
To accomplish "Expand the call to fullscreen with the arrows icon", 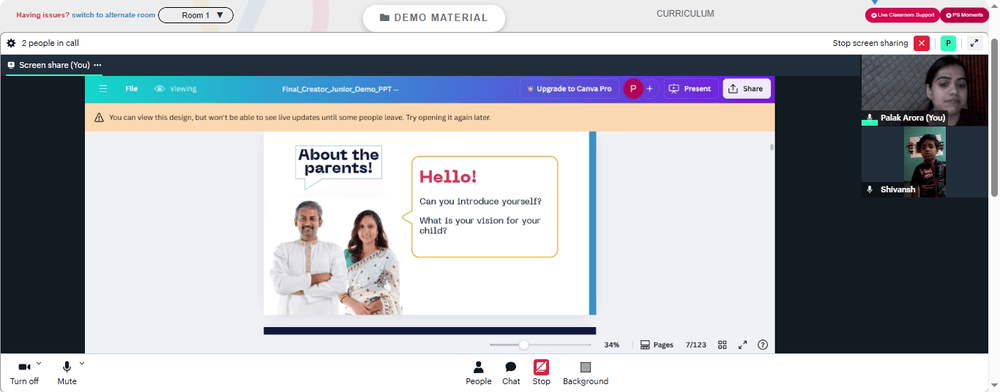I will click(974, 43).
